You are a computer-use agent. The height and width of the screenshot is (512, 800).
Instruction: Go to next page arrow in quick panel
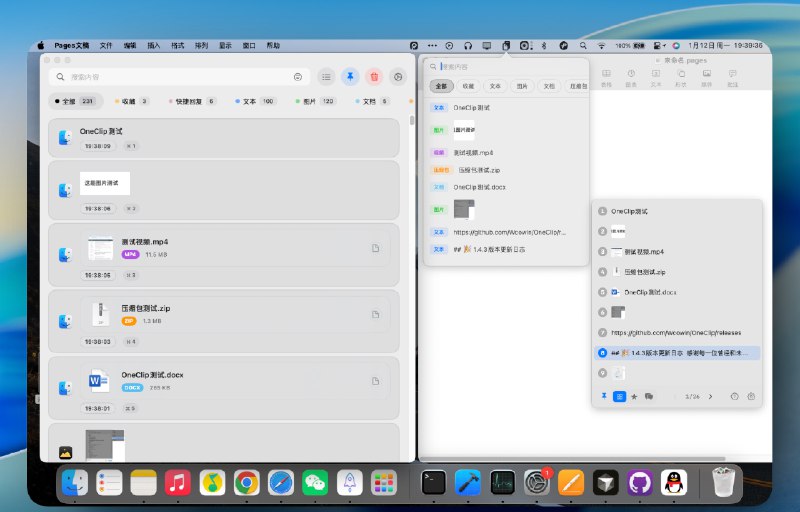711,397
